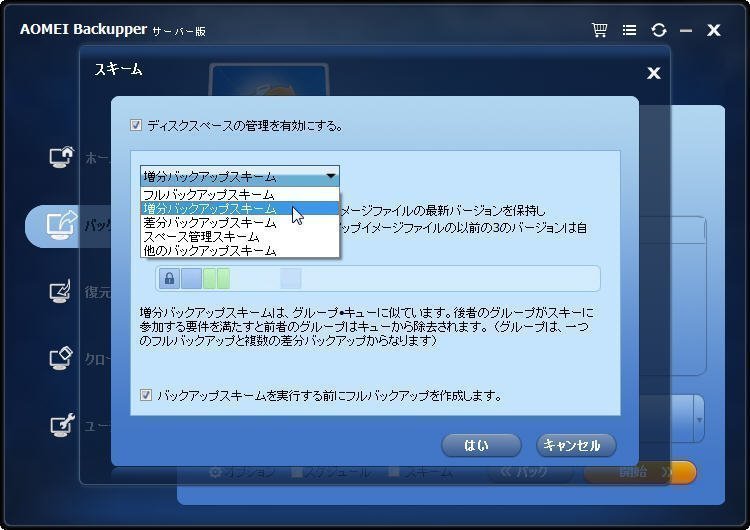This screenshot has width=750, height=530.
Task: Select the Home sidebar icon
Action: pyautogui.click(x=61, y=157)
